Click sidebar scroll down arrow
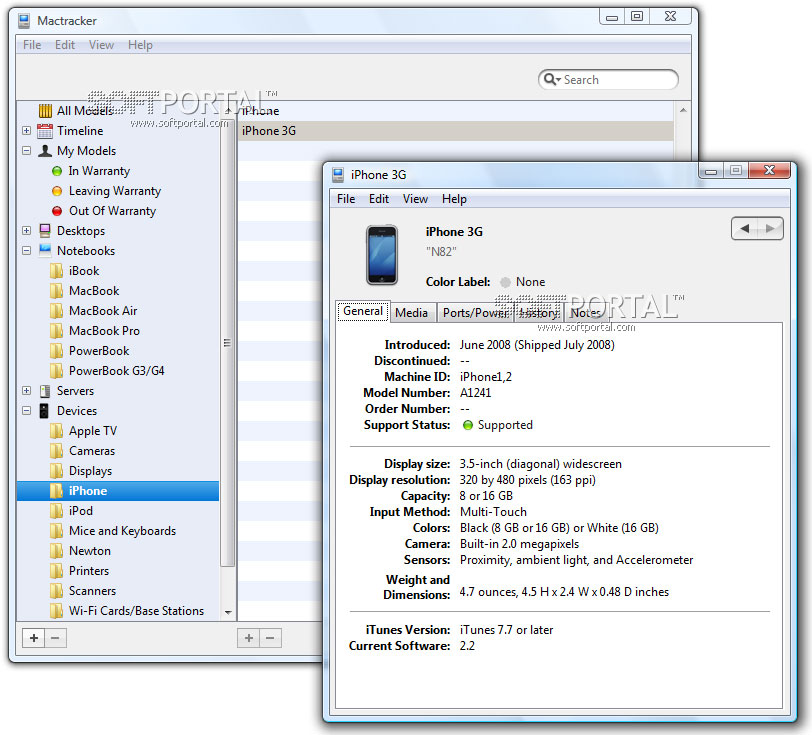The image size is (812, 735). click(x=228, y=612)
